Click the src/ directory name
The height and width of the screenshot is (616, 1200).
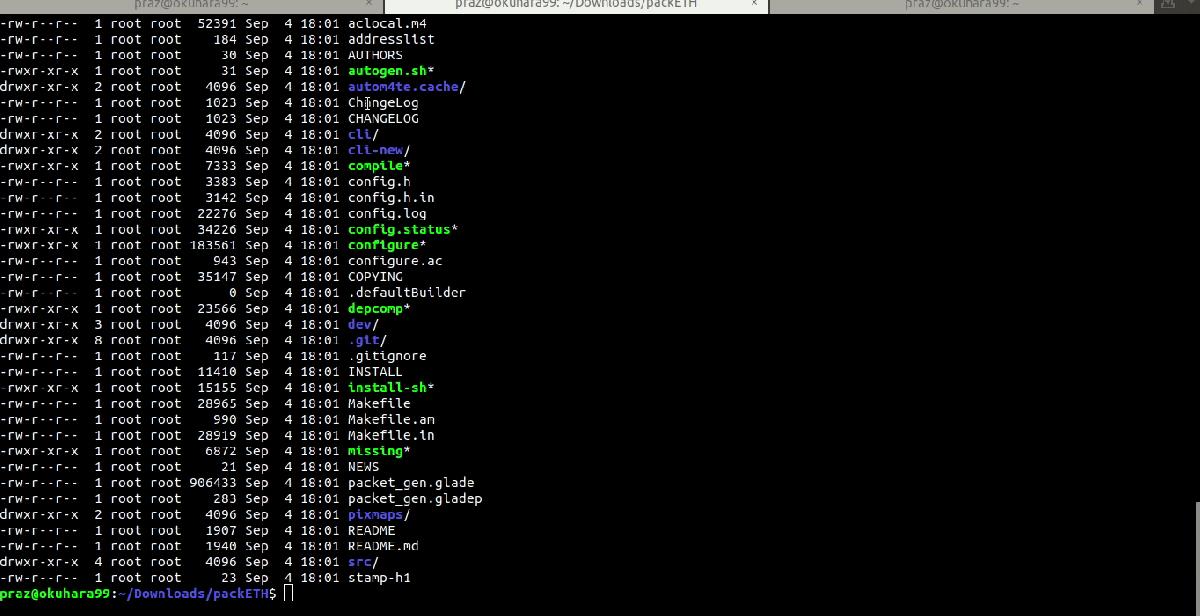coord(364,562)
